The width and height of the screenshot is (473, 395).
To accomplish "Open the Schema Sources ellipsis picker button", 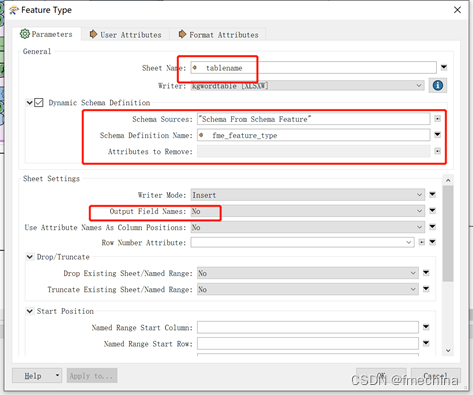I will (x=438, y=119).
